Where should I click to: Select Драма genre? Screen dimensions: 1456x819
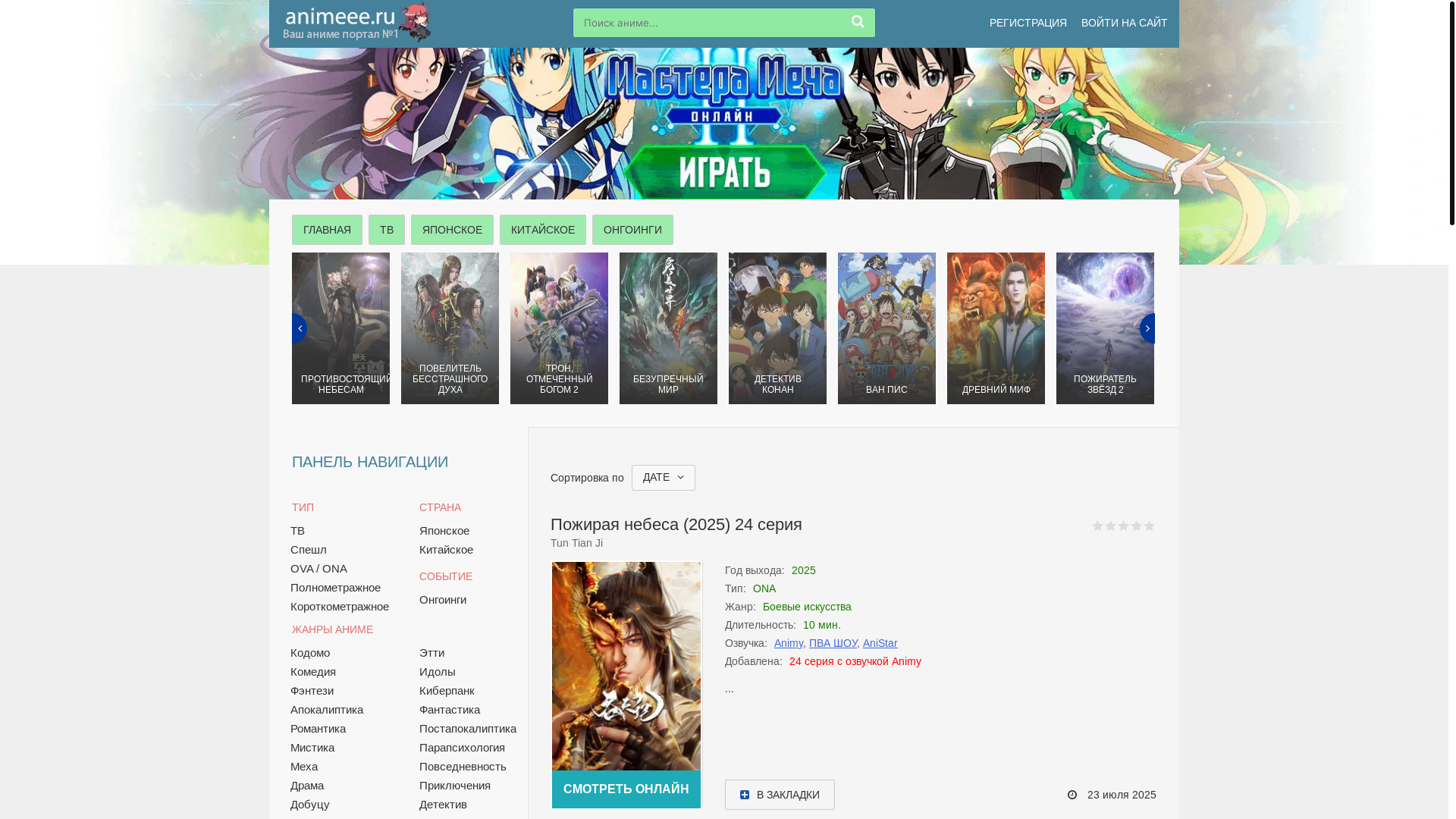click(x=307, y=786)
